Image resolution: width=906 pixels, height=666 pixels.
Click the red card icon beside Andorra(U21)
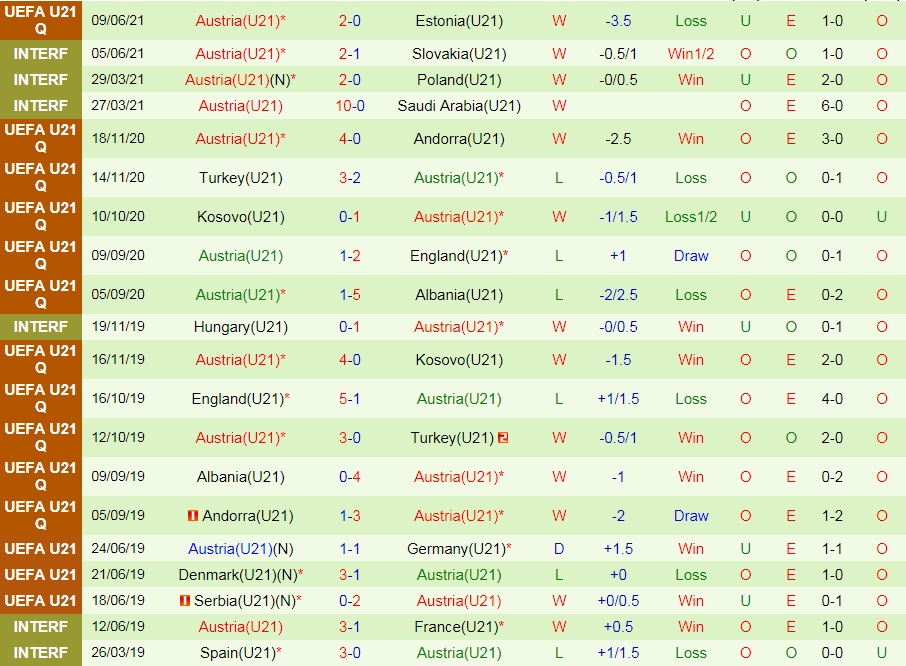tap(192, 516)
